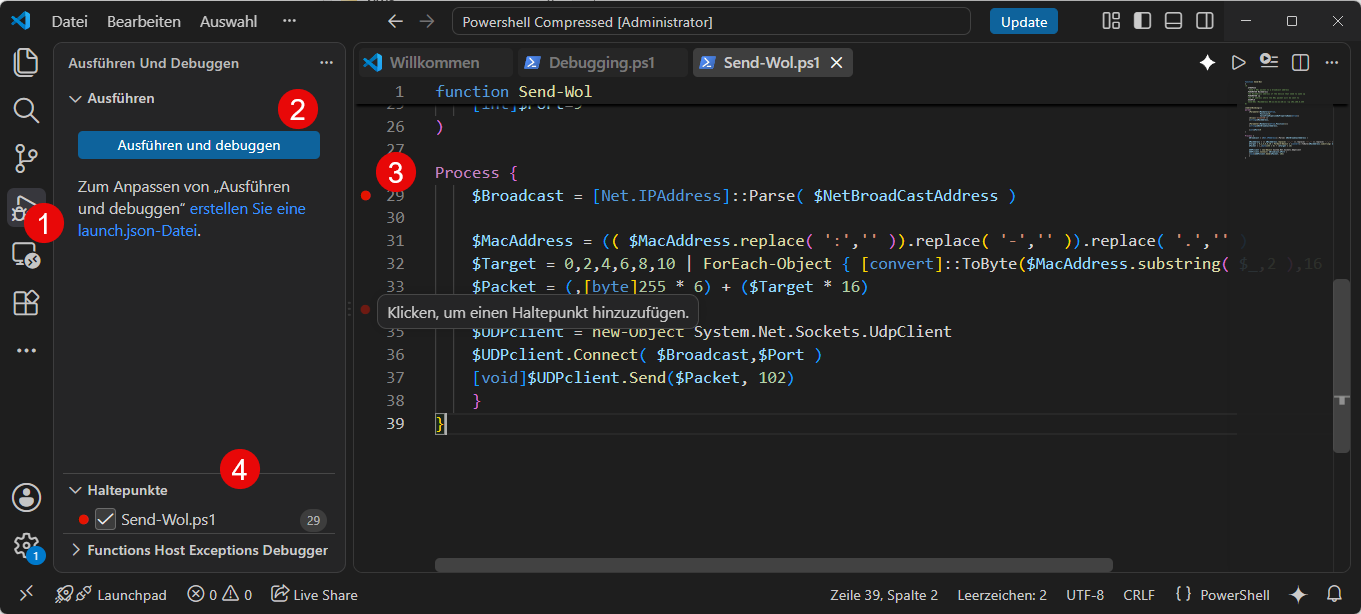Open the hidden menu bar items ellipsis

tap(289, 21)
